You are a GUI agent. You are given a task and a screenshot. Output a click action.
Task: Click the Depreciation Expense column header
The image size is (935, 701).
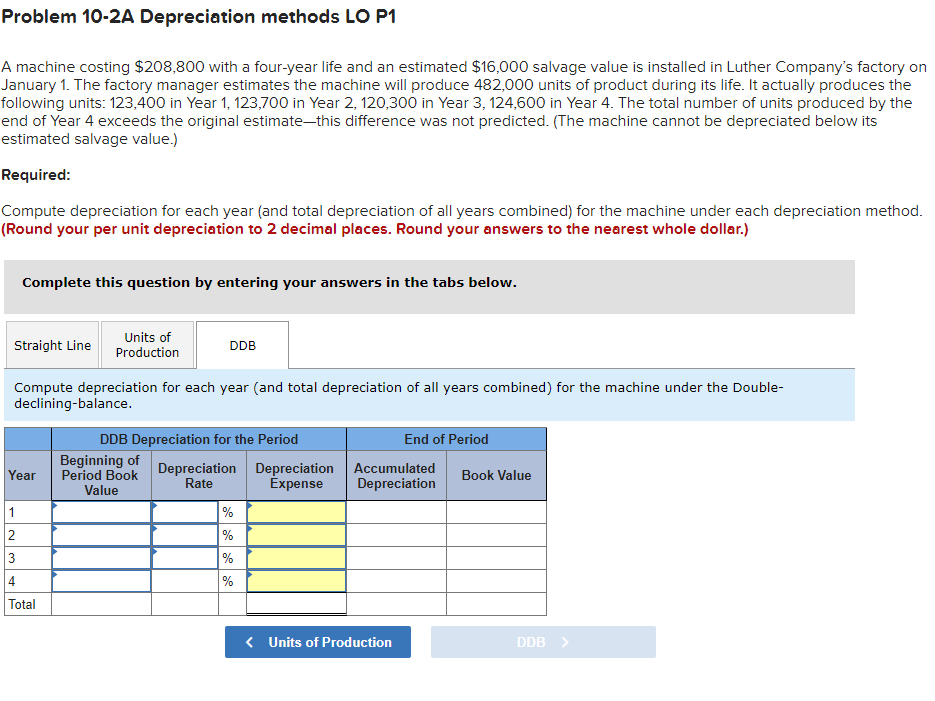[296, 476]
